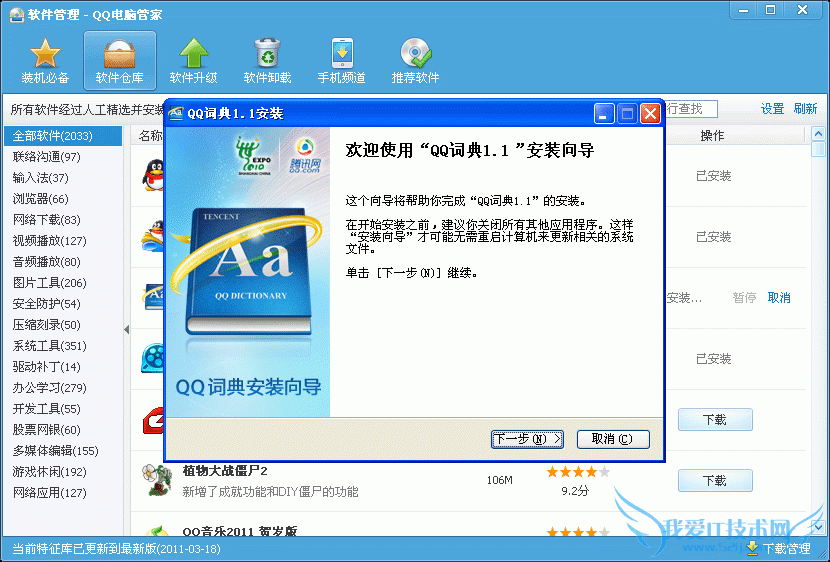The image size is (830, 562).
Task: Click the 植物大战僵尸2 game icon
Action: [157, 480]
